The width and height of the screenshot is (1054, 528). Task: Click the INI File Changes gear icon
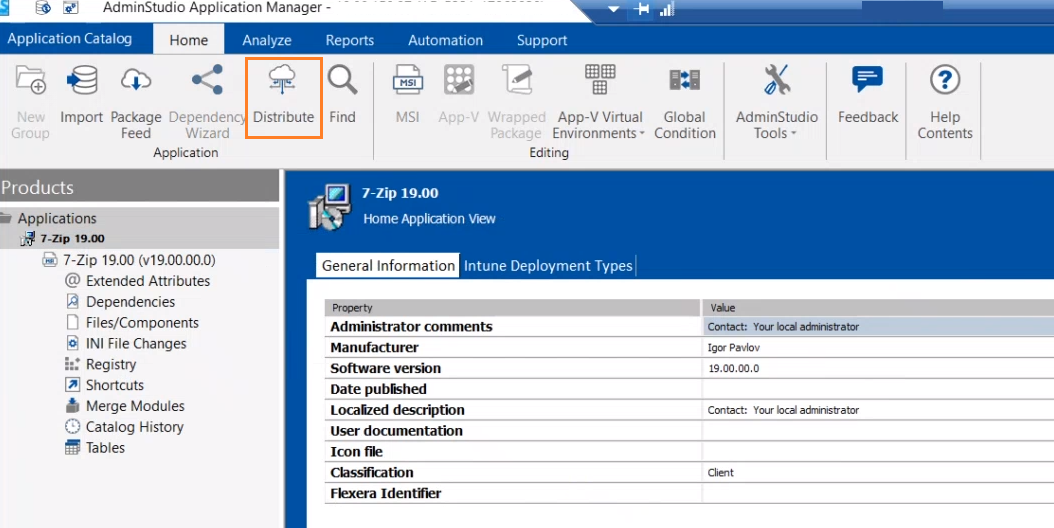point(72,343)
